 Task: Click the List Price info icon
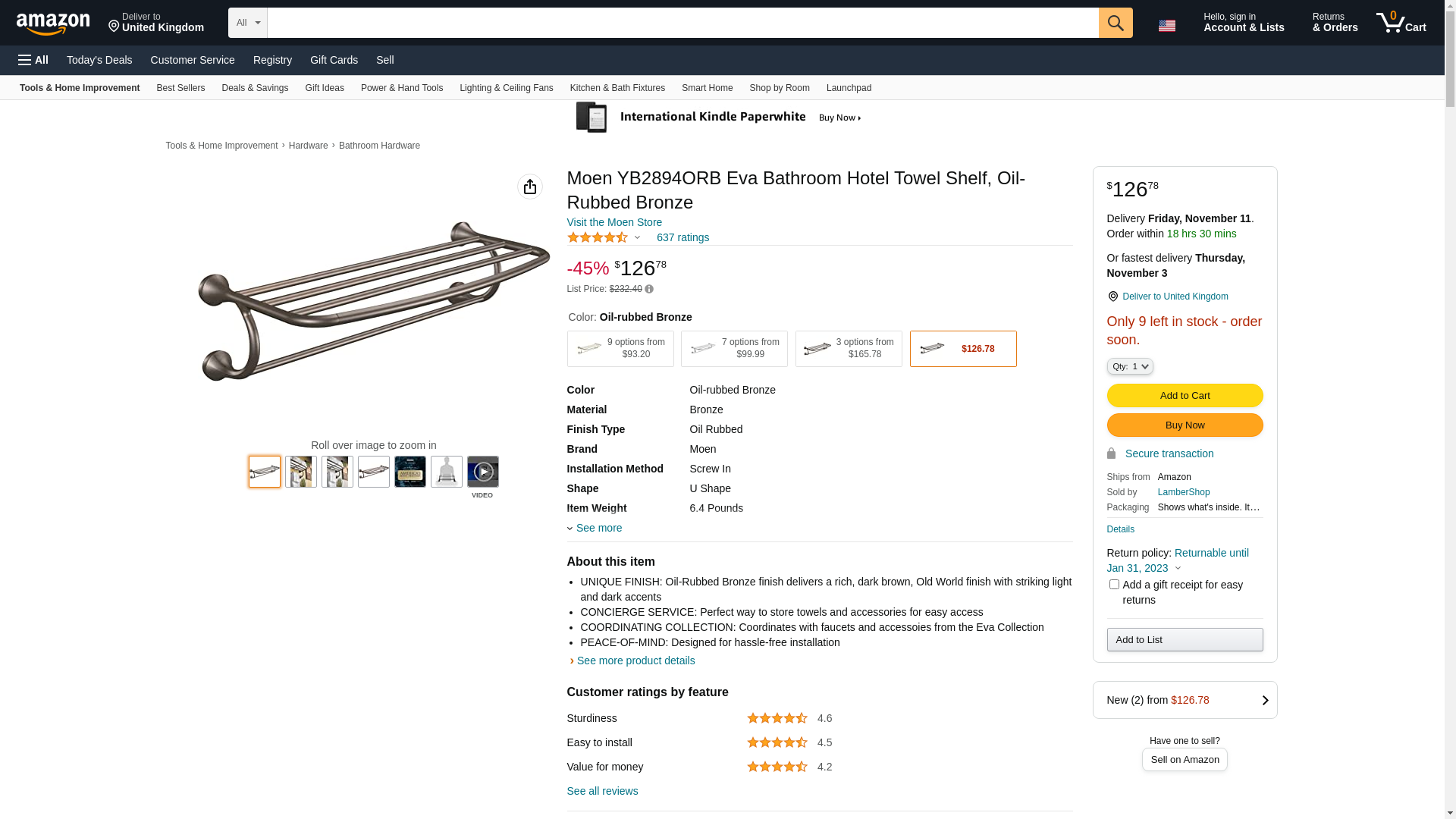pyautogui.click(x=649, y=289)
